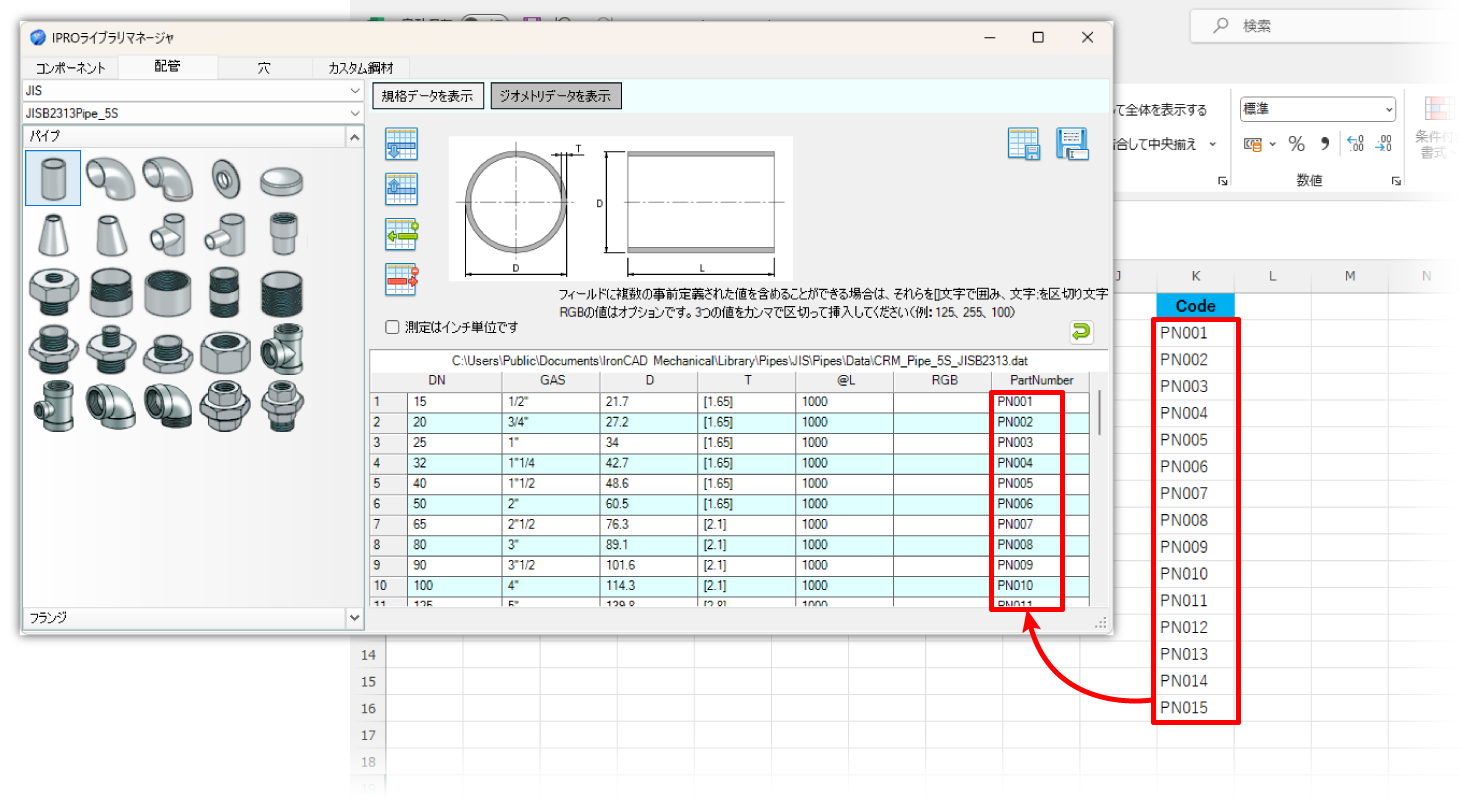
Task: Click the RGB column header
Action: click(x=944, y=380)
